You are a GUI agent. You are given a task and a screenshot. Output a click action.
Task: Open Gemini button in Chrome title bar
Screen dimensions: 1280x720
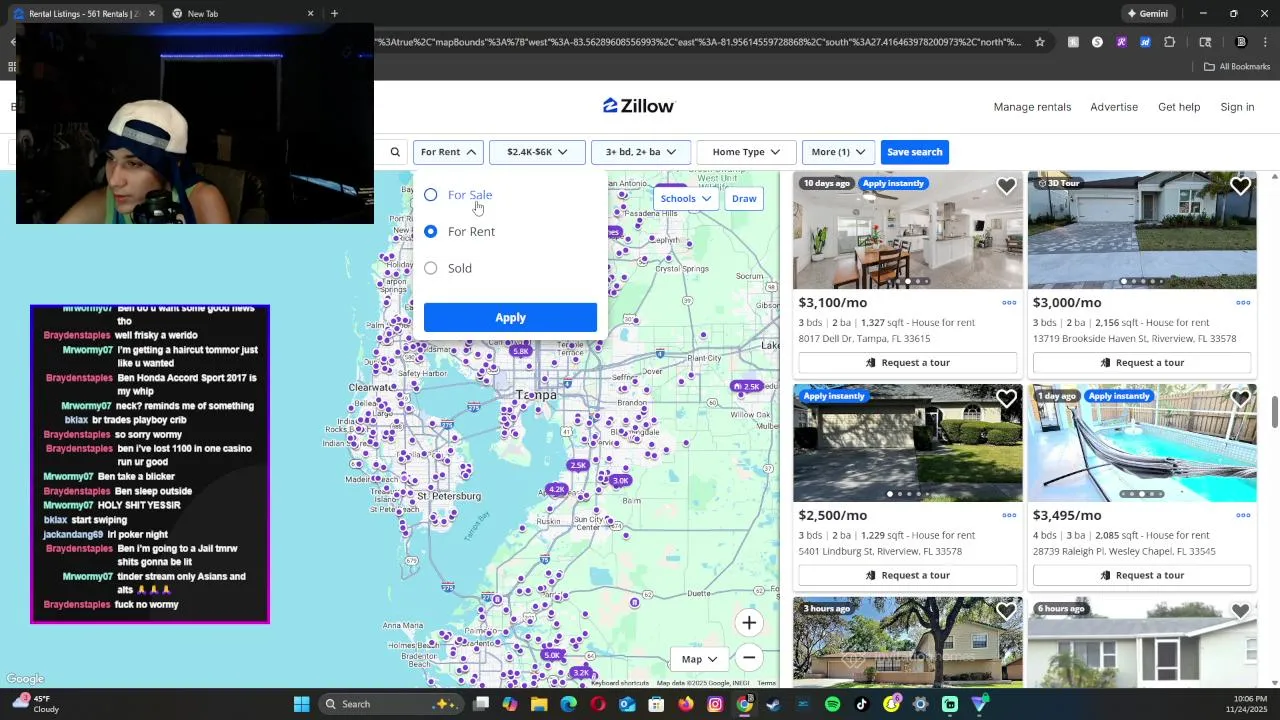(1147, 14)
